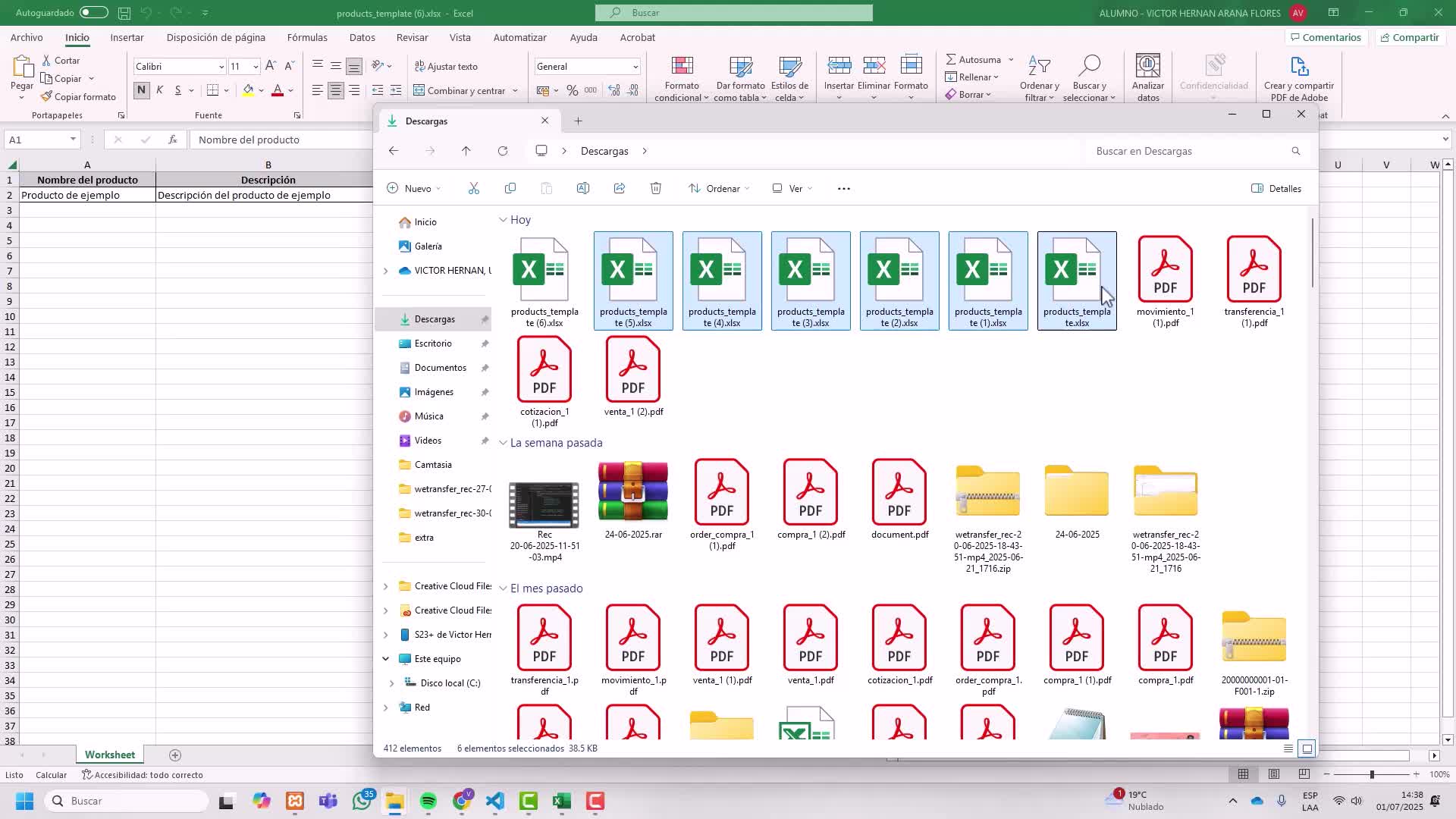
Task: Open the Insertar ribbon tab
Action: [127, 37]
